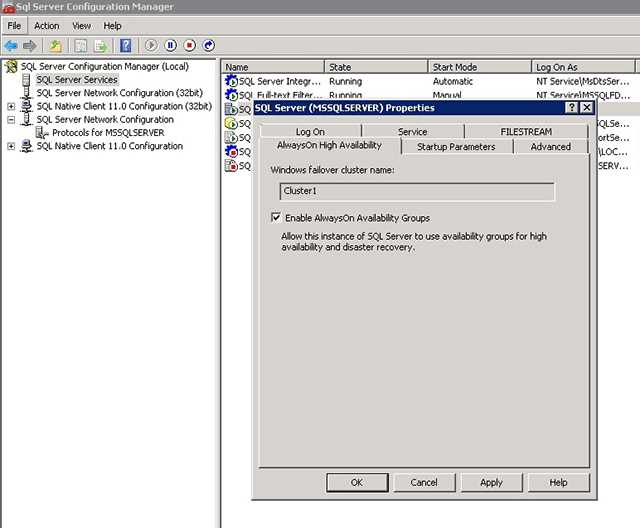Screen dimensions: 640x528
Task: Switch to the Advanced tab
Action: click(x=551, y=146)
